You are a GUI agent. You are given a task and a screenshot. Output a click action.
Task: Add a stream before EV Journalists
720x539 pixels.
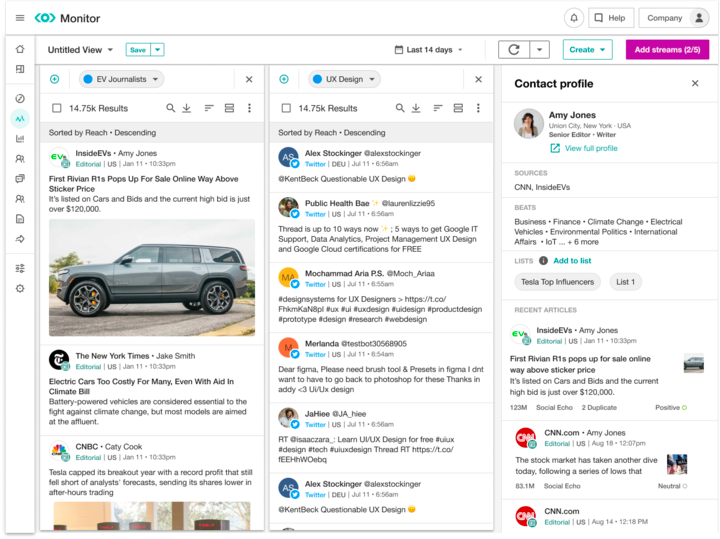[55, 79]
